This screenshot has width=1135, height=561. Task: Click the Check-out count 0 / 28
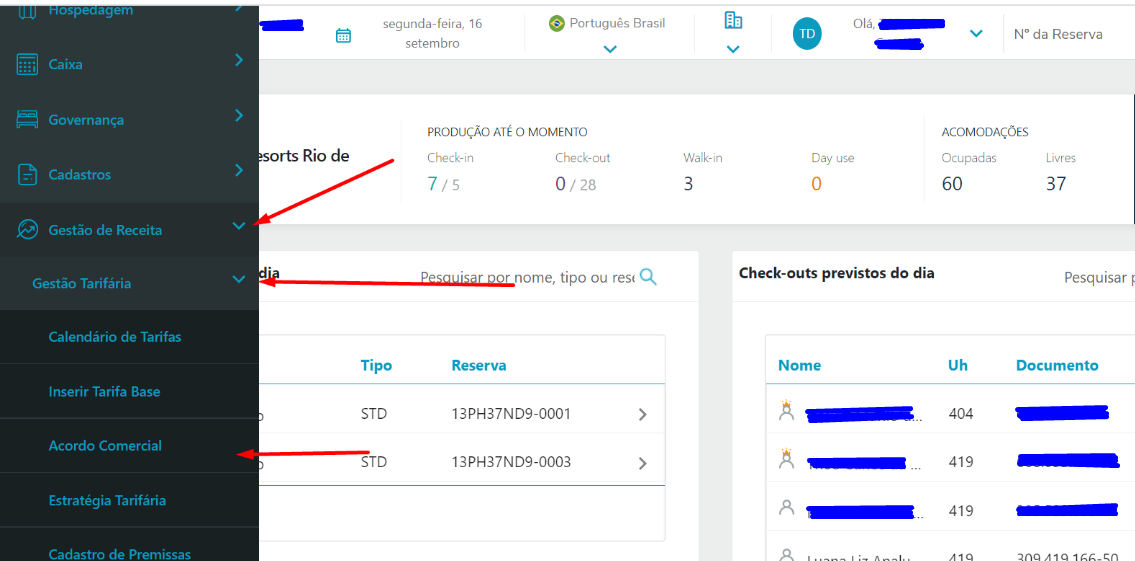(575, 184)
